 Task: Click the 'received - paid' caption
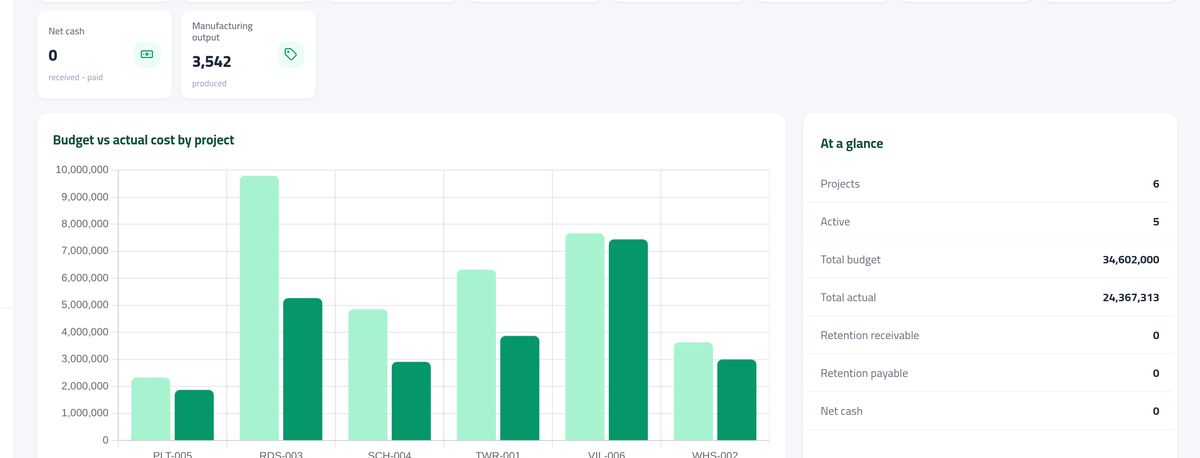pos(75,77)
